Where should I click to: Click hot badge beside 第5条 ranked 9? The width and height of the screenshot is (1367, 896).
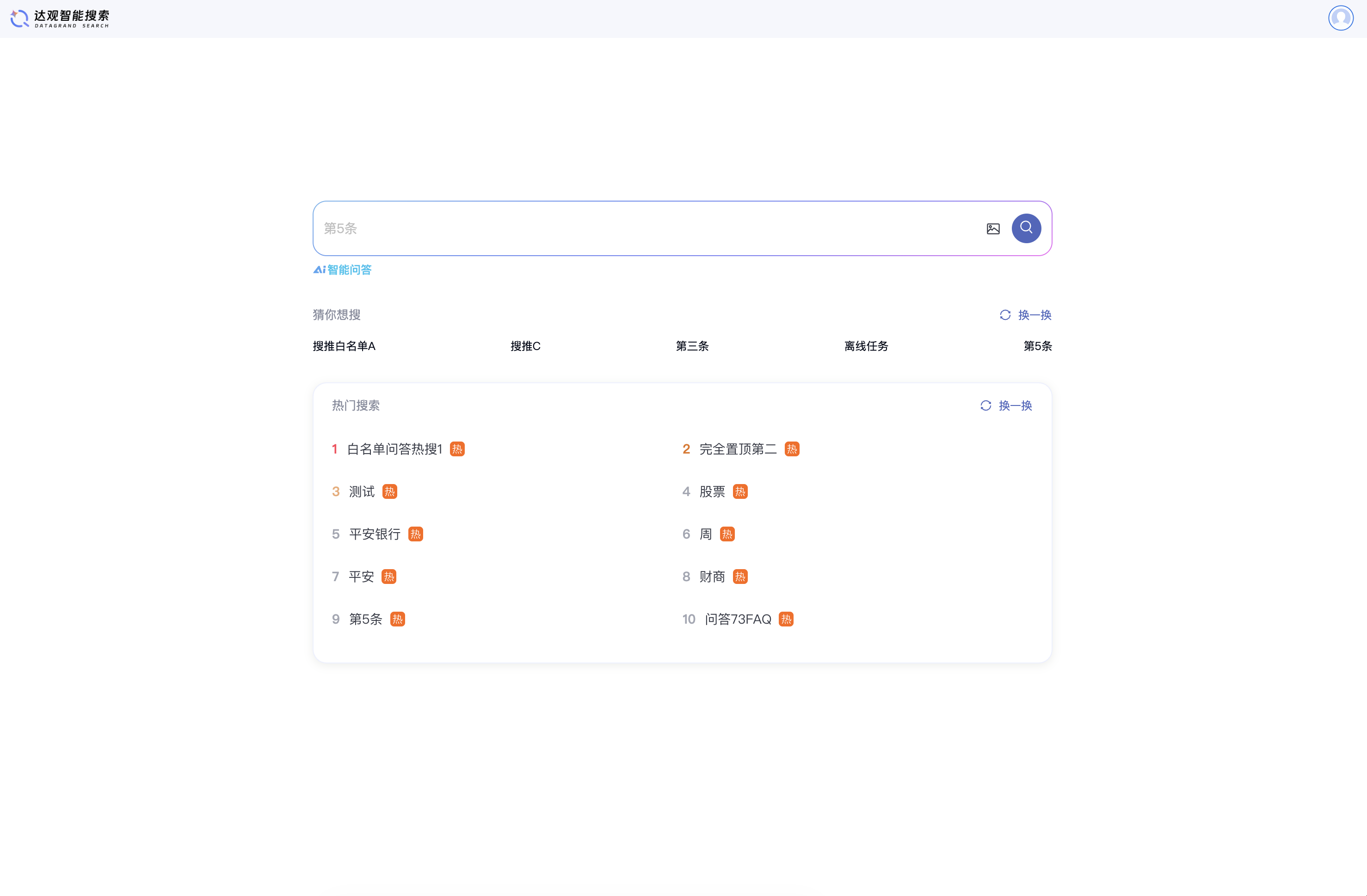pyautogui.click(x=397, y=619)
